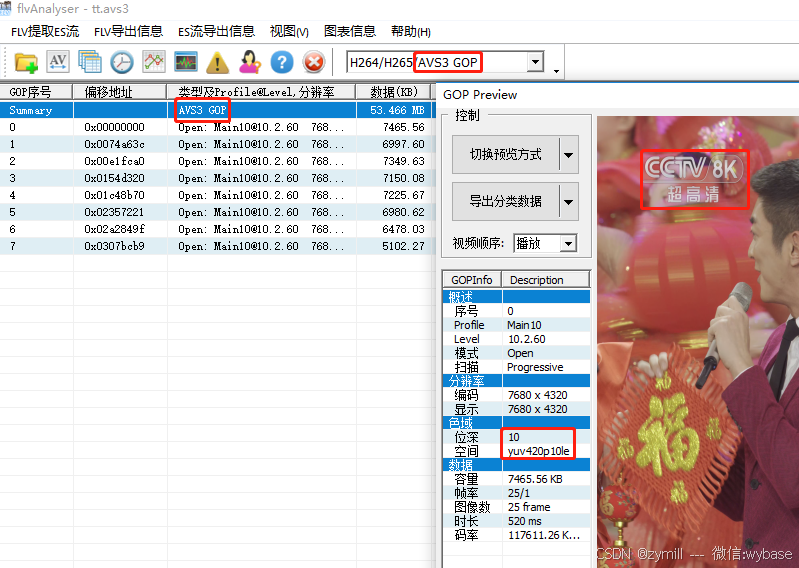Click the 概述 section header in GOPInfo
This screenshot has width=799, height=568.
click(x=517, y=296)
